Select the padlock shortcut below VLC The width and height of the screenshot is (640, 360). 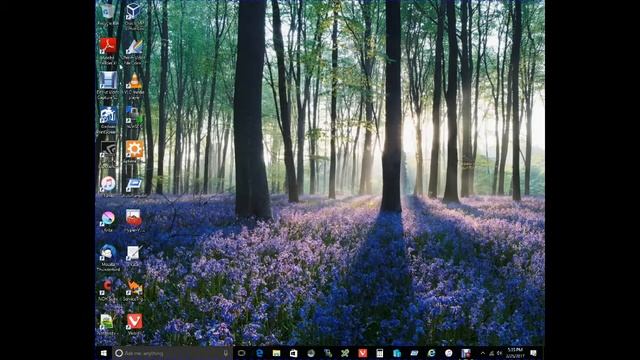point(133,117)
